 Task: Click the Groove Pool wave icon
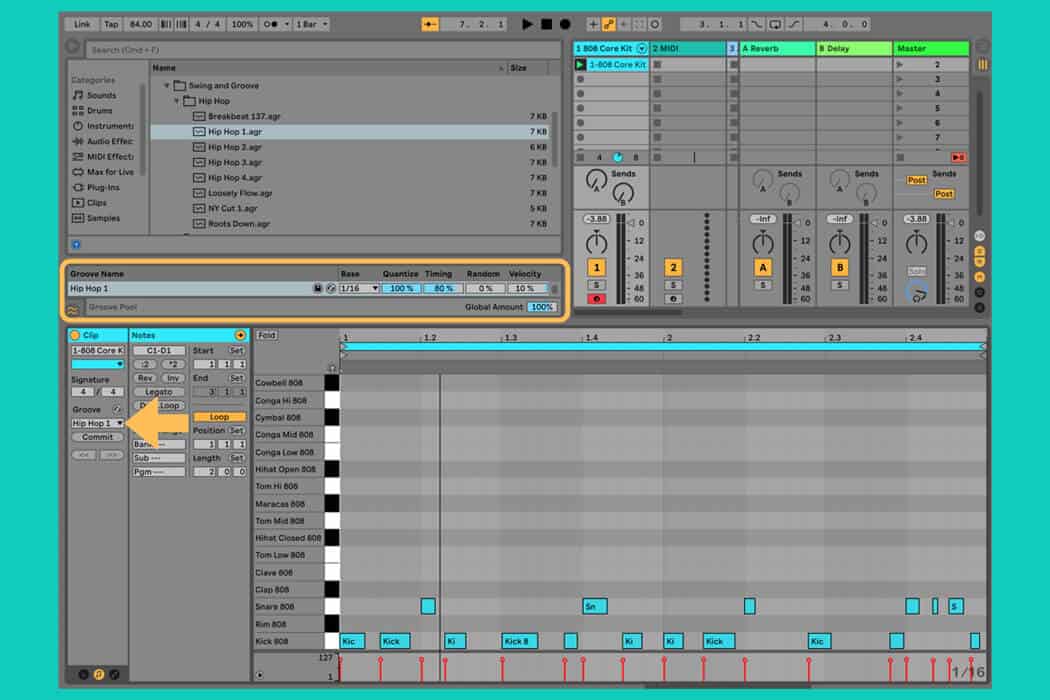click(x=73, y=308)
